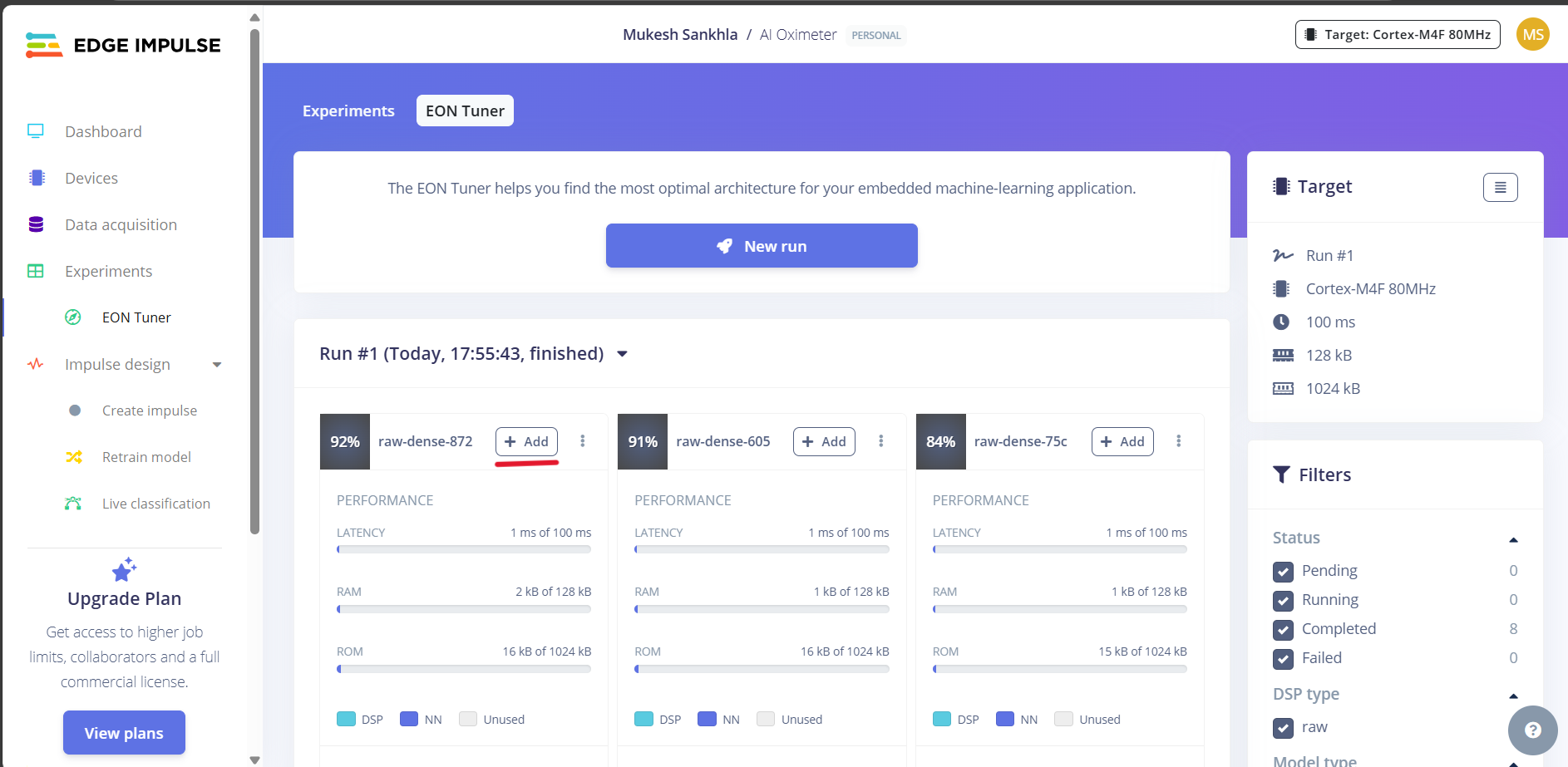Screen dimensions: 1568x767
Task: Click the 100 ms clock icon
Action: click(1282, 322)
